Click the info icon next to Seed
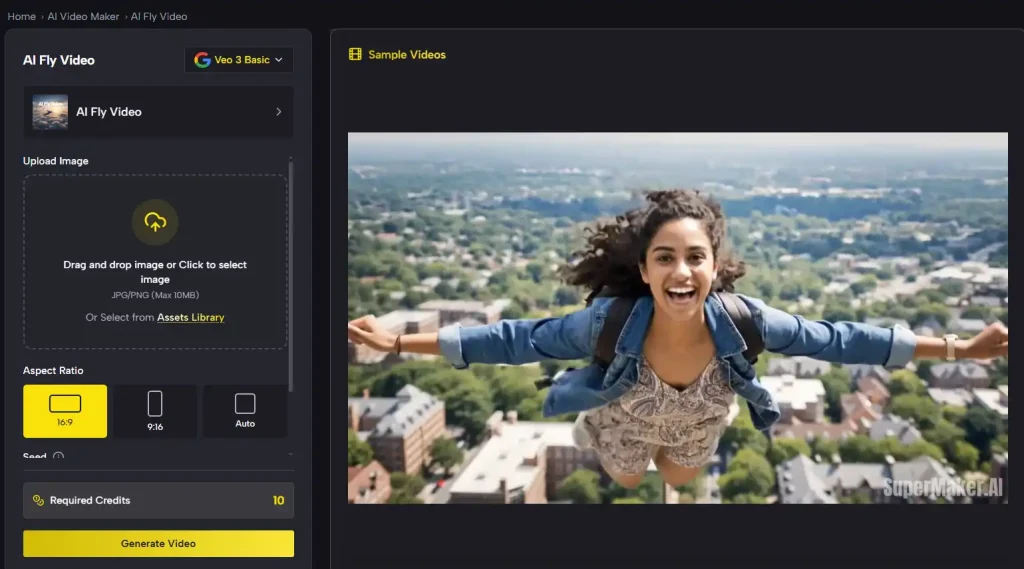This screenshot has width=1024, height=569. (x=58, y=457)
